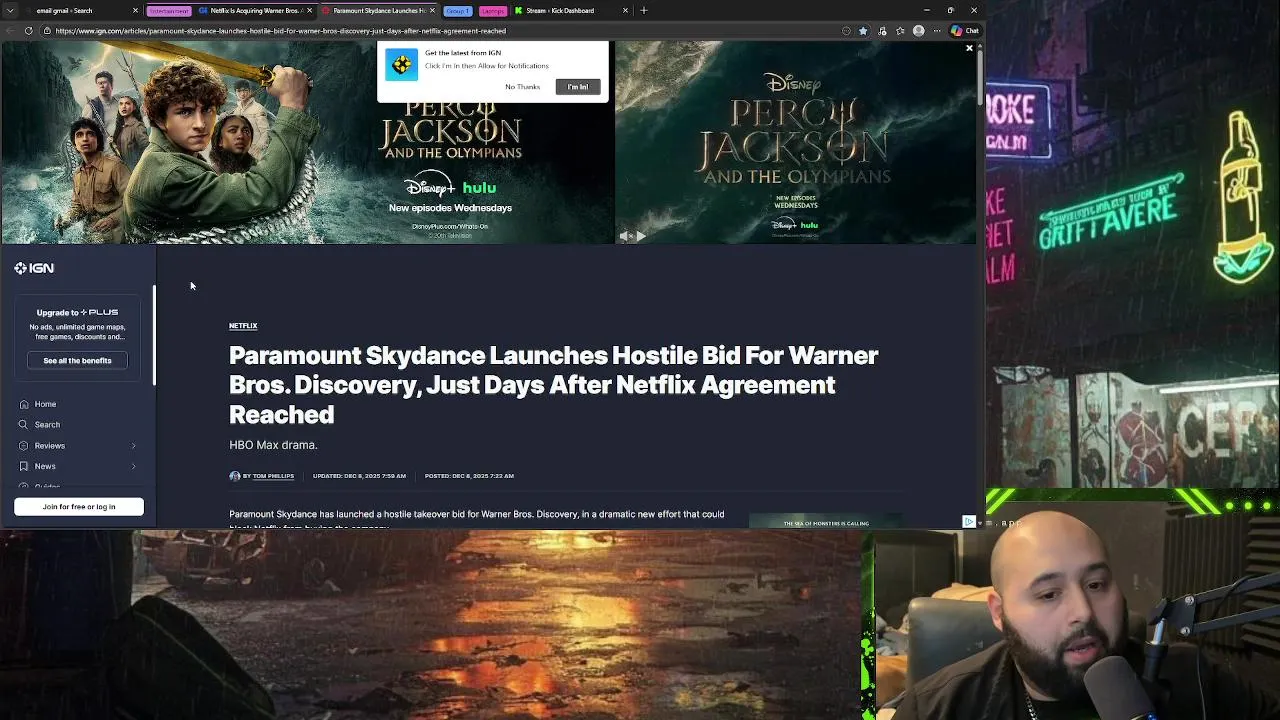The width and height of the screenshot is (1280, 720).
Task: Click the circled dots icon in address bar
Action: click(846, 31)
